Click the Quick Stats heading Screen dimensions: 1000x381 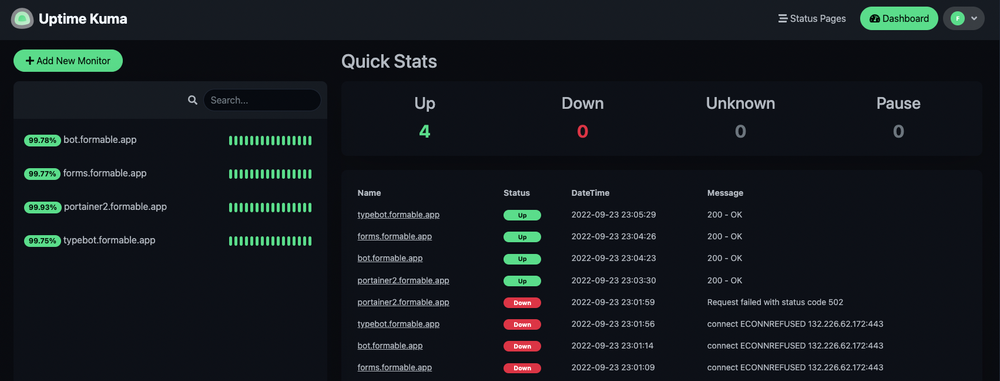389,61
